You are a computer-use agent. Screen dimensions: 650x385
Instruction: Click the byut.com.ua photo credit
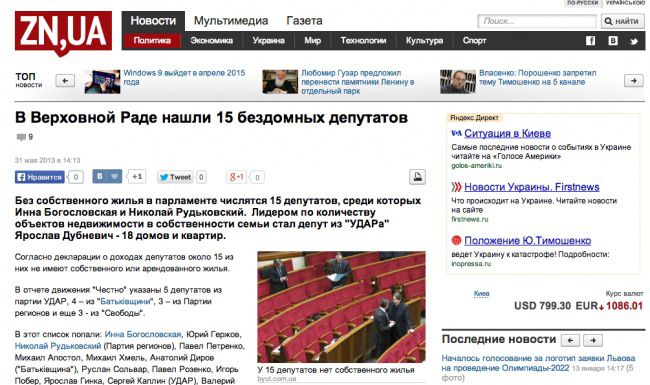click(x=276, y=379)
